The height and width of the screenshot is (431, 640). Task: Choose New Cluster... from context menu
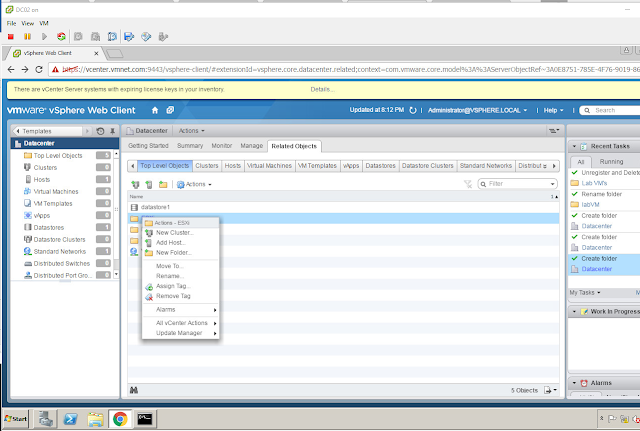click(180, 233)
